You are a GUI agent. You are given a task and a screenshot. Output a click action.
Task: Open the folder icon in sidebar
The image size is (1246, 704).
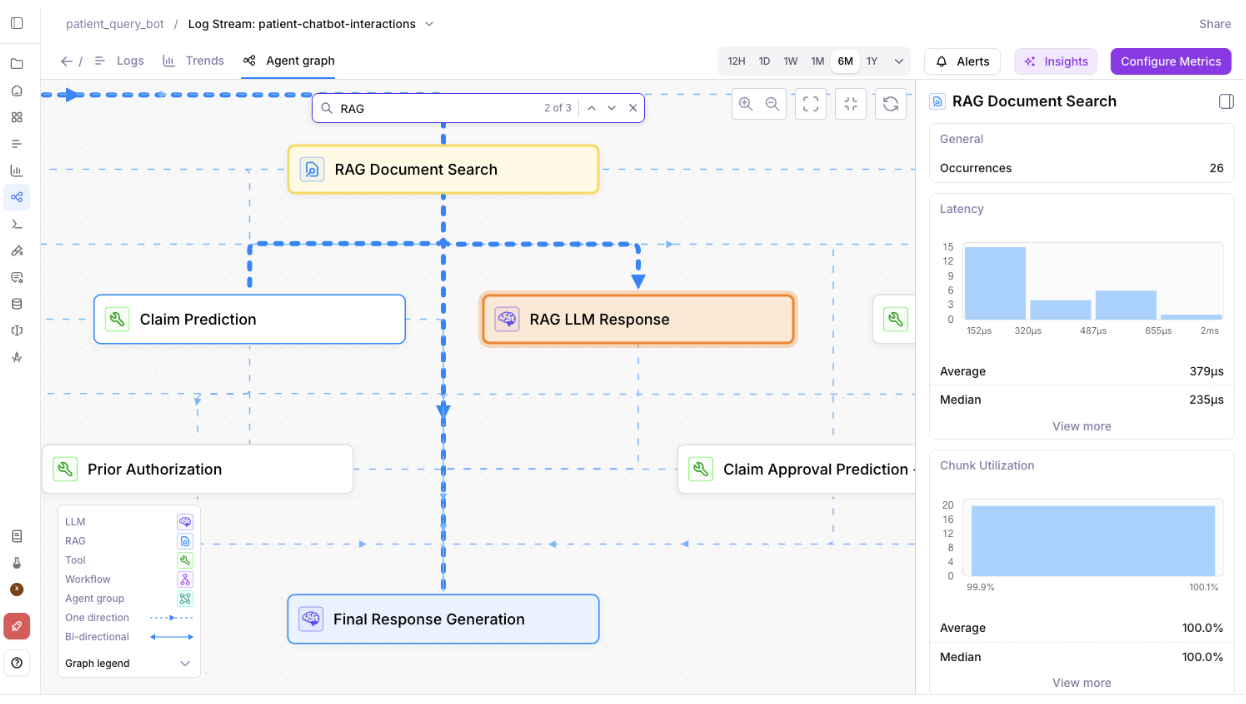(17, 64)
